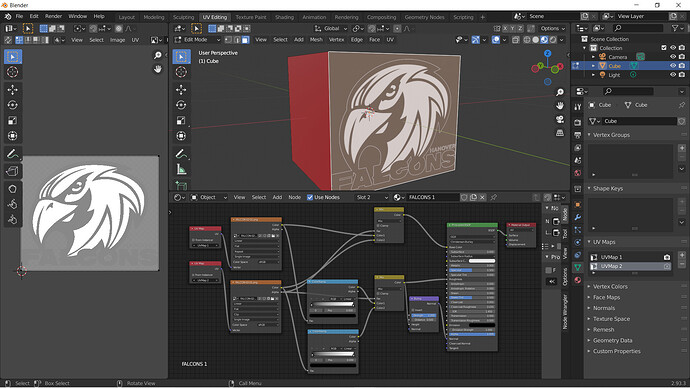
Task: Select the Move tool in 3D viewport
Action: 181,90
